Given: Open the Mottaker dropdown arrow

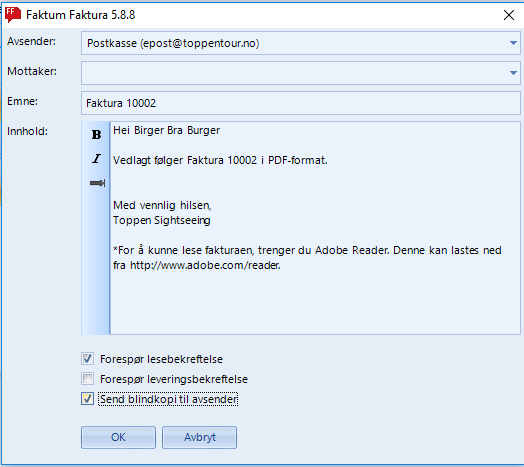Looking at the screenshot, I should pos(513,73).
